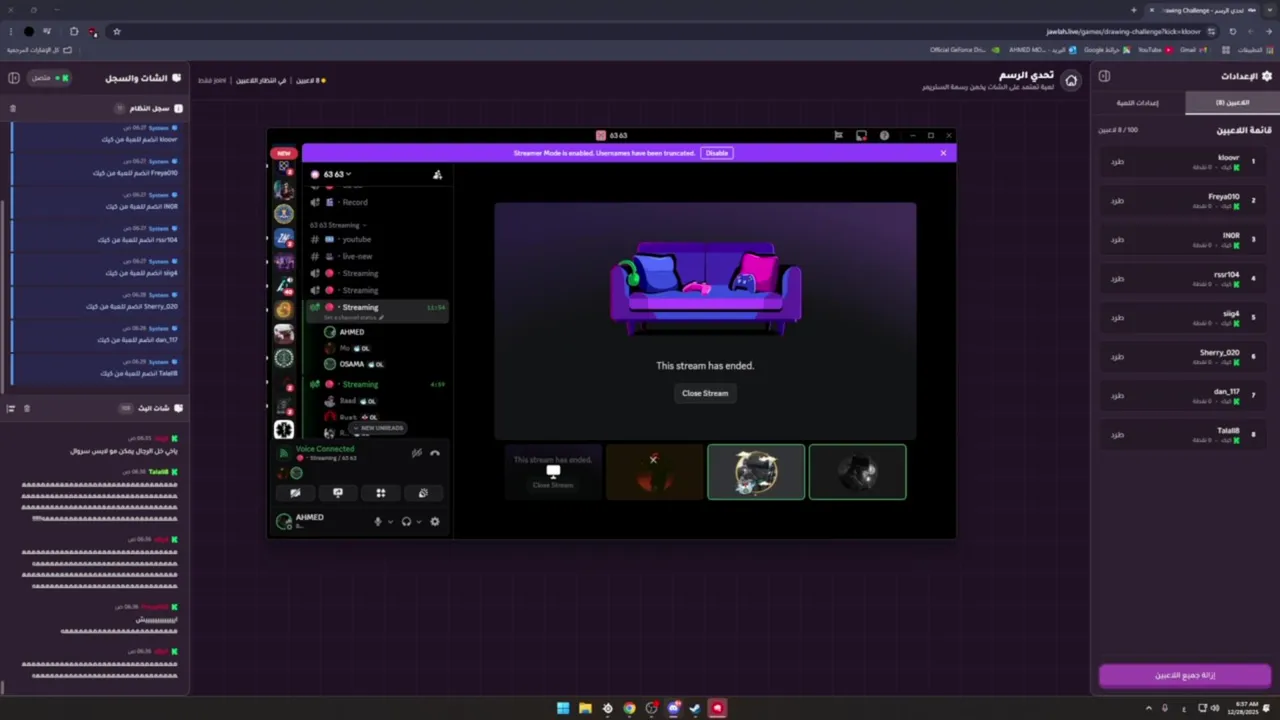The image size is (1280, 720).
Task: Open the white star server icon in Discord
Action: click(284, 429)
